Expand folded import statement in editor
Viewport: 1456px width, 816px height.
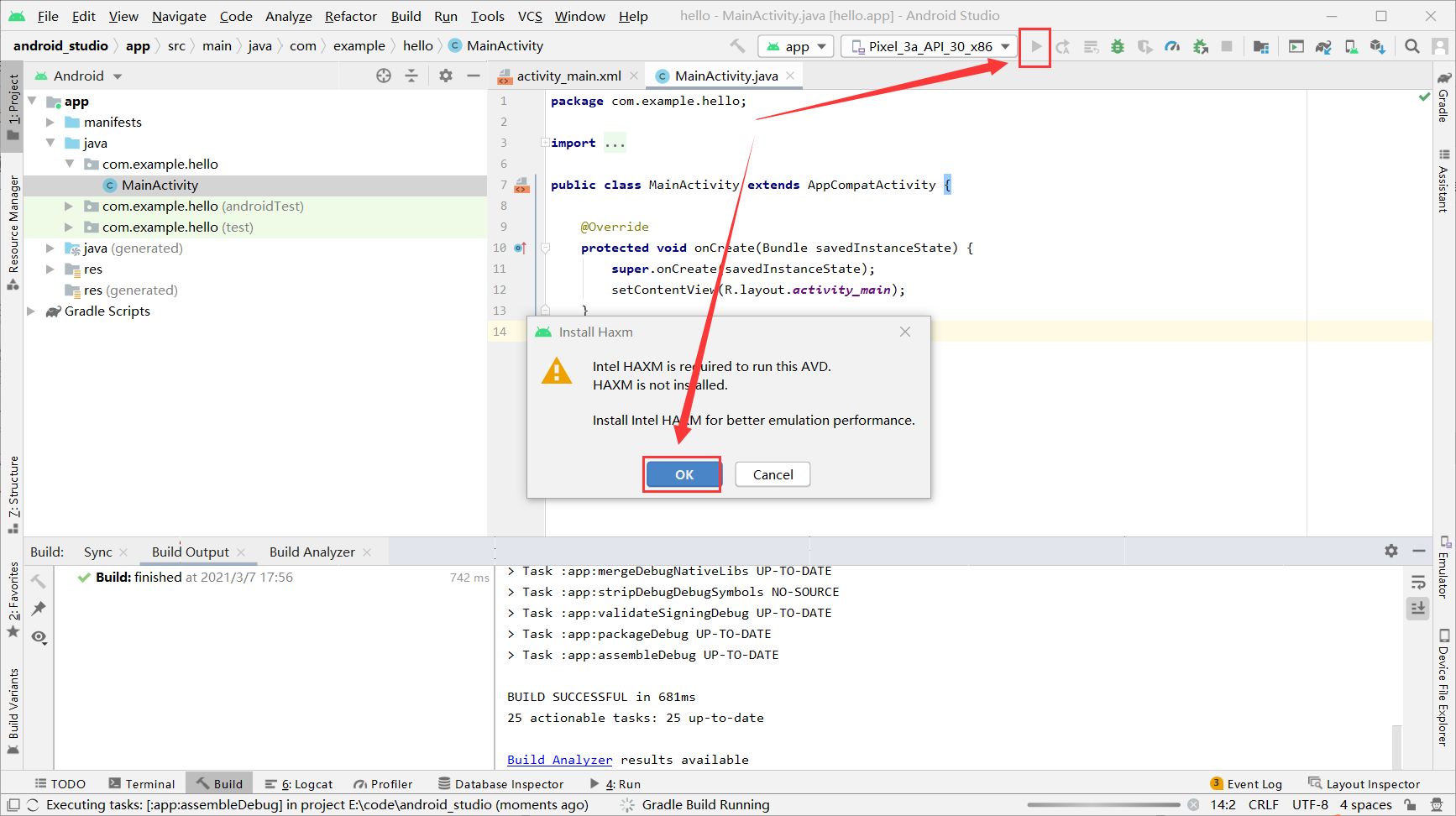[545, 143]
